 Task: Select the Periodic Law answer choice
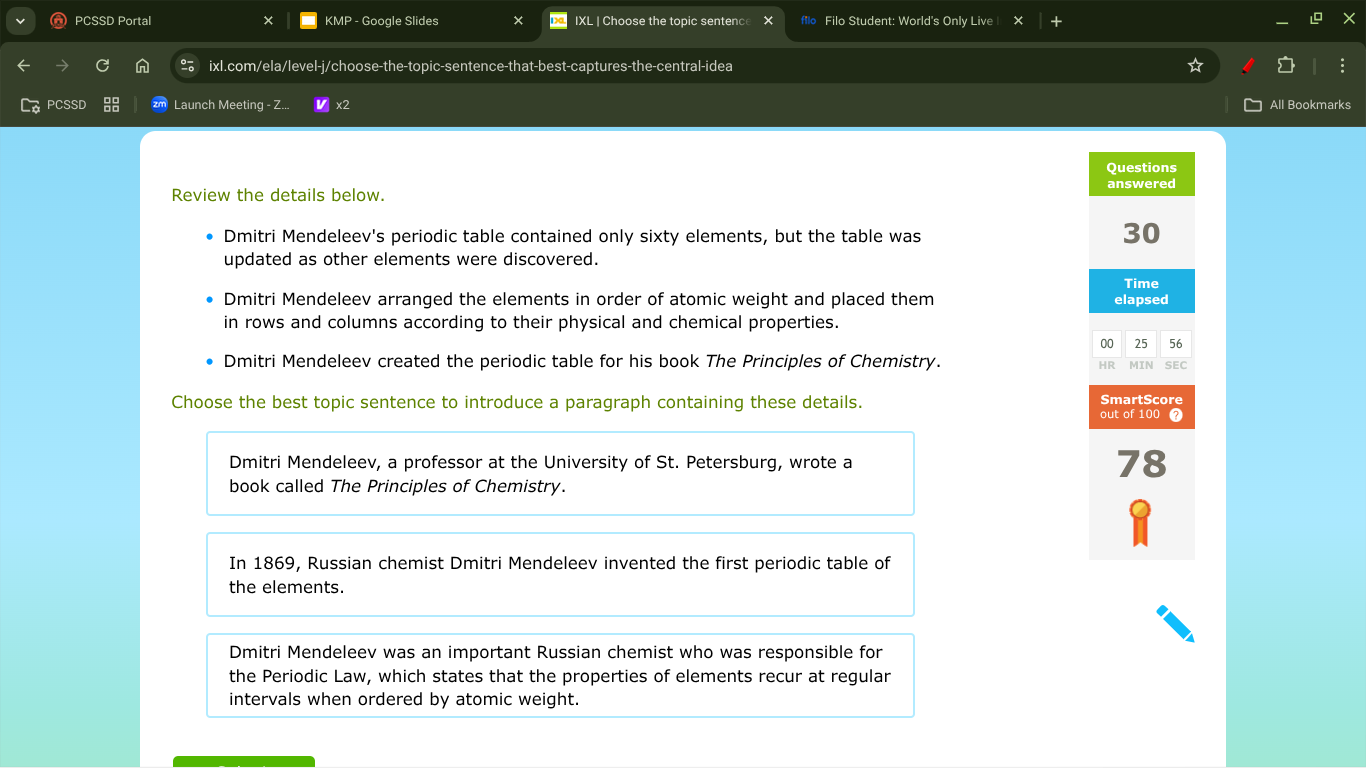560,675
